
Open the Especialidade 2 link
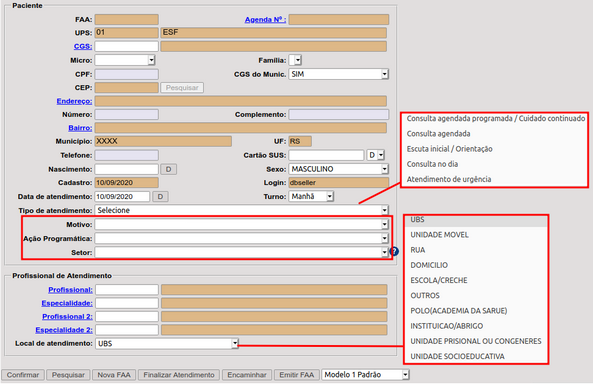(x=64, y=330)
